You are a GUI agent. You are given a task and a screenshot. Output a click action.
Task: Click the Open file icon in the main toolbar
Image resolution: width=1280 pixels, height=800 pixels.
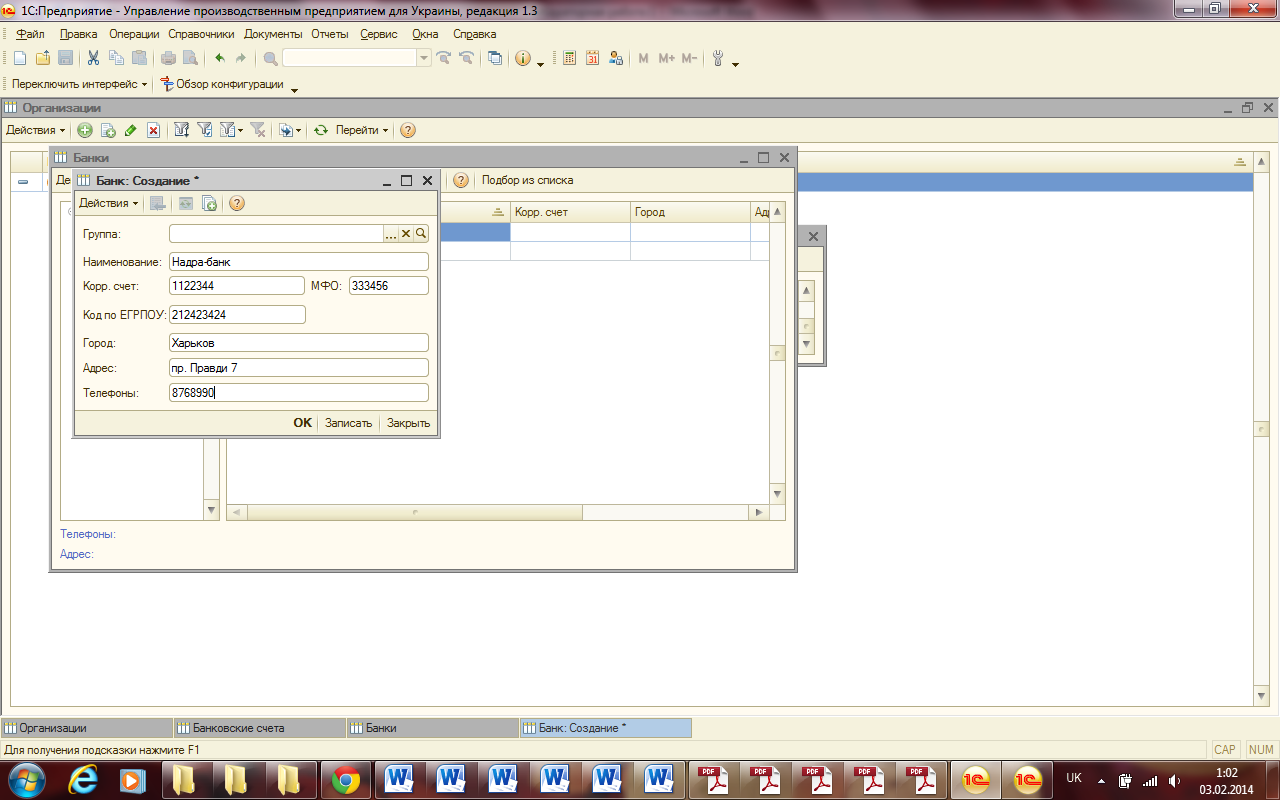(x=43, y=58)
